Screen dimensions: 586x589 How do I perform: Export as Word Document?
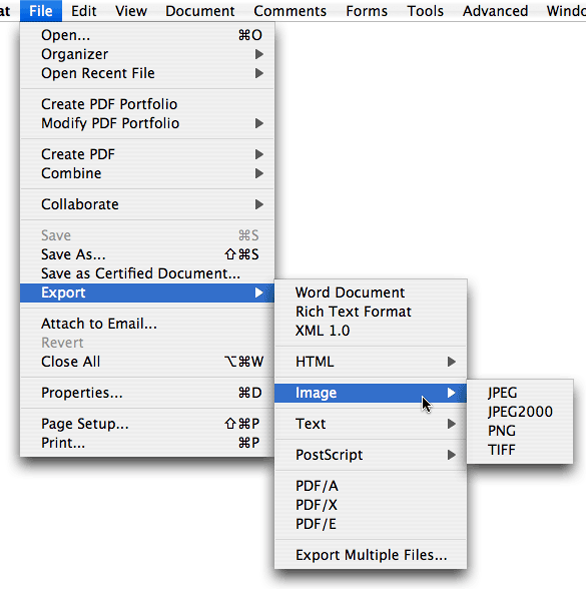(x=371, y=293)
